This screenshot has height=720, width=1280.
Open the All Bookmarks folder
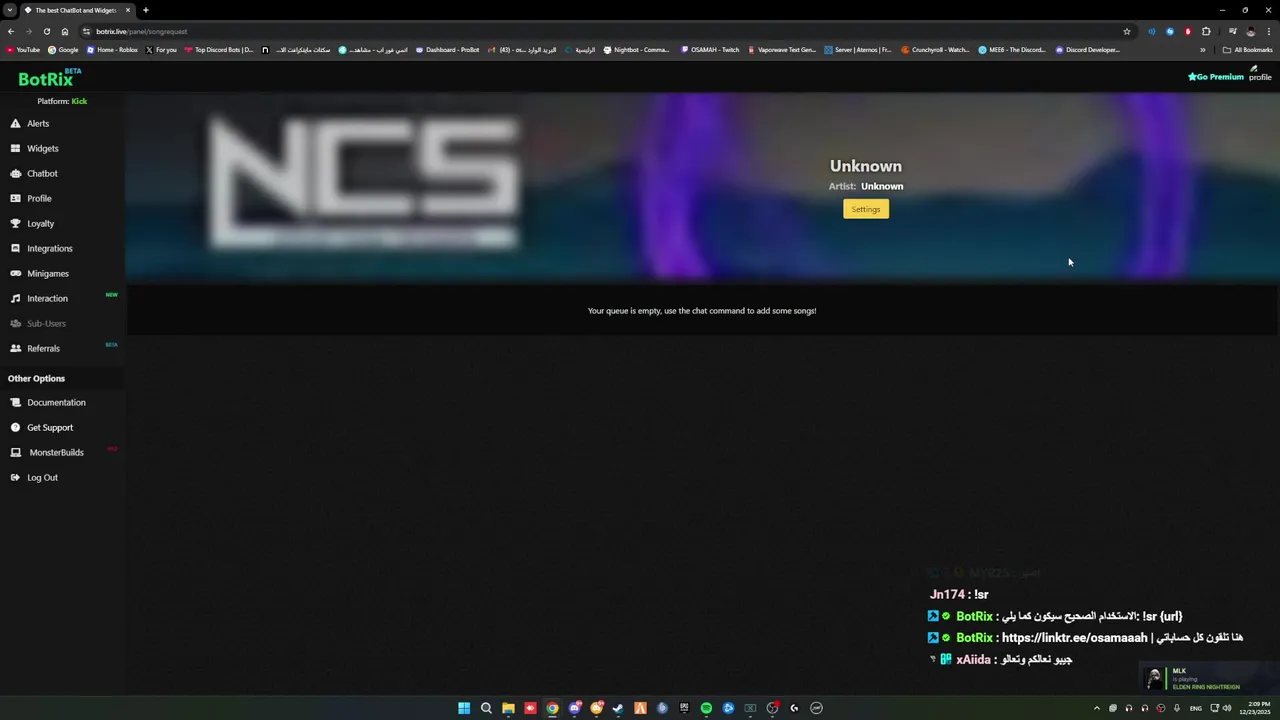(x=1247, y=50)
